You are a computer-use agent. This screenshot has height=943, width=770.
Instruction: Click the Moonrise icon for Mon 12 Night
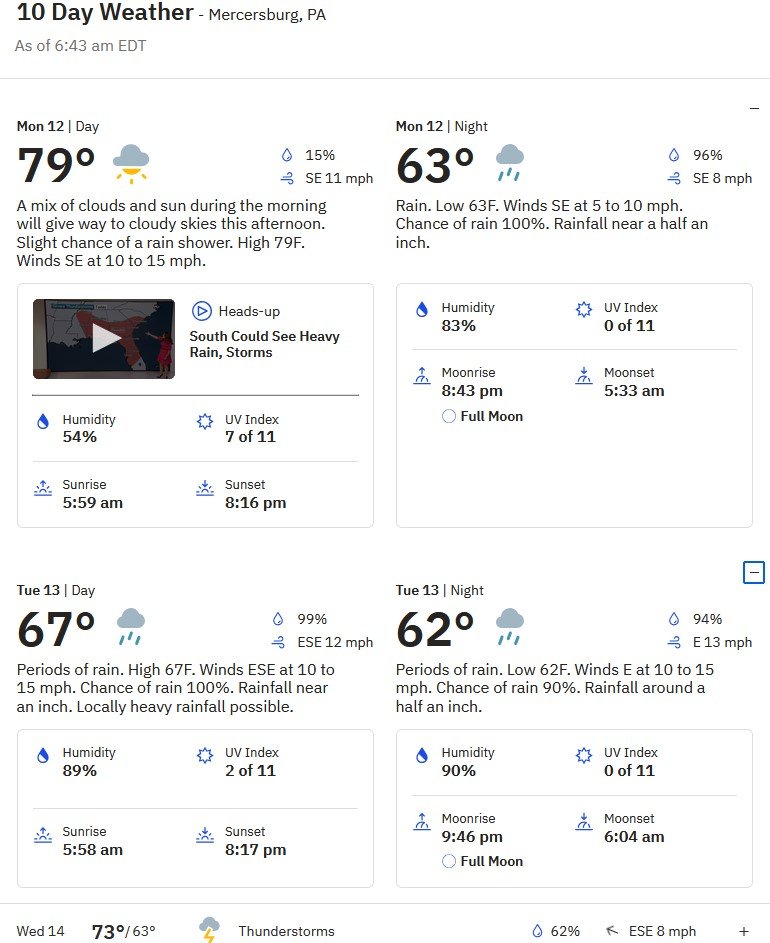pyautogui.click(x=422, y=376)
